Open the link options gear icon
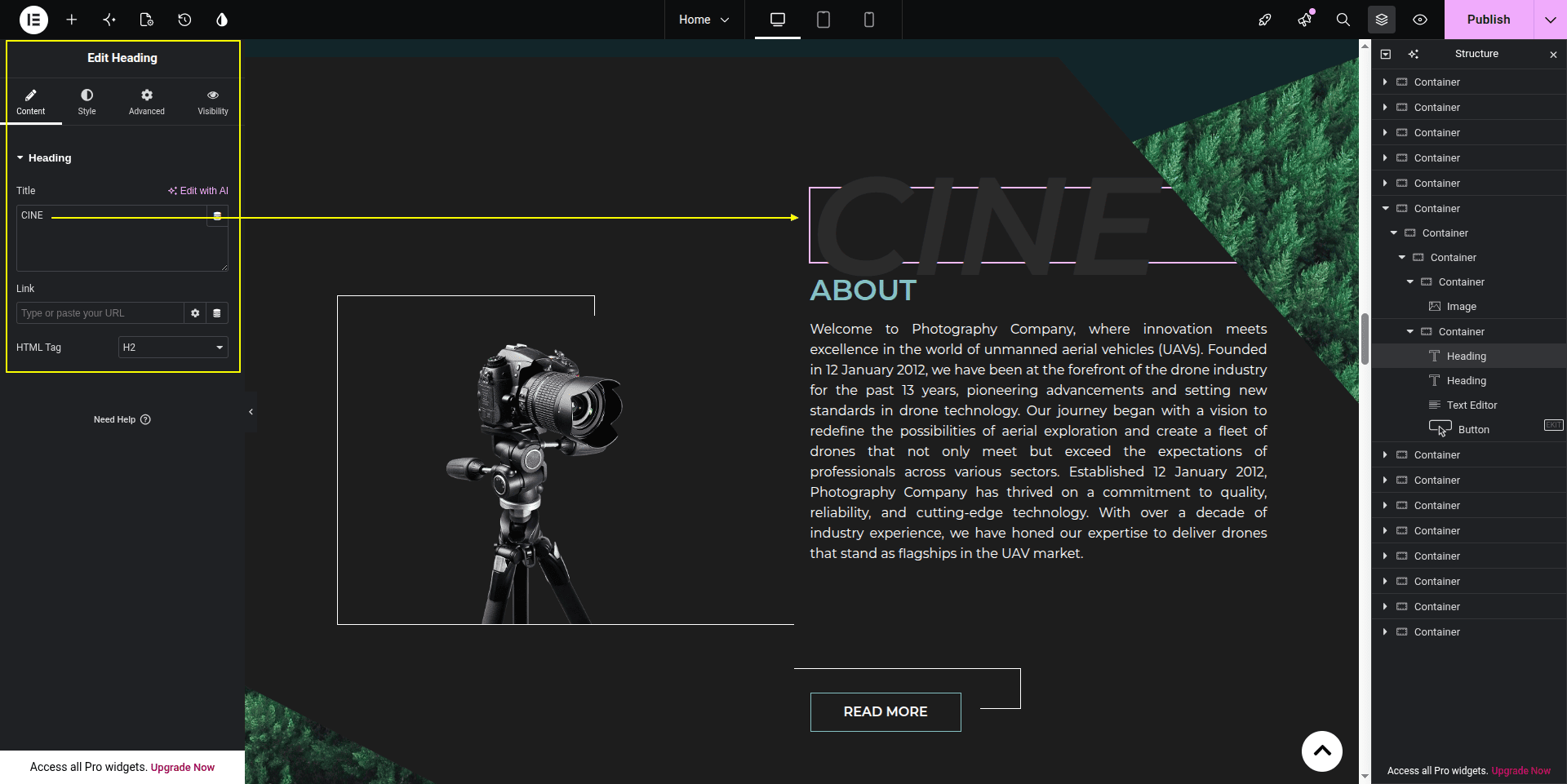The height and width of the screenshot is (784, 1567). coord(195,313)
